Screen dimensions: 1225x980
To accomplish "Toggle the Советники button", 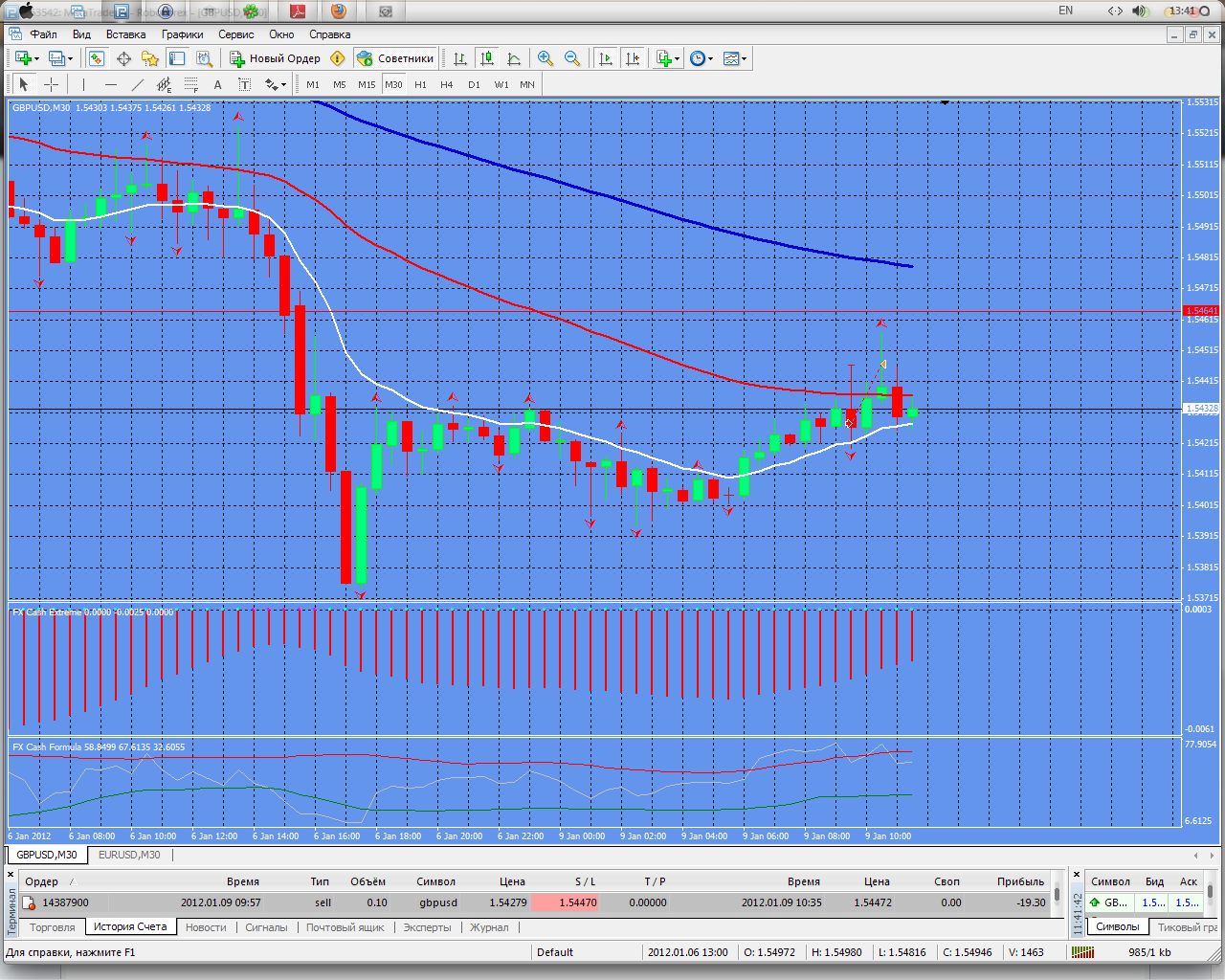I will click(395, 58).
